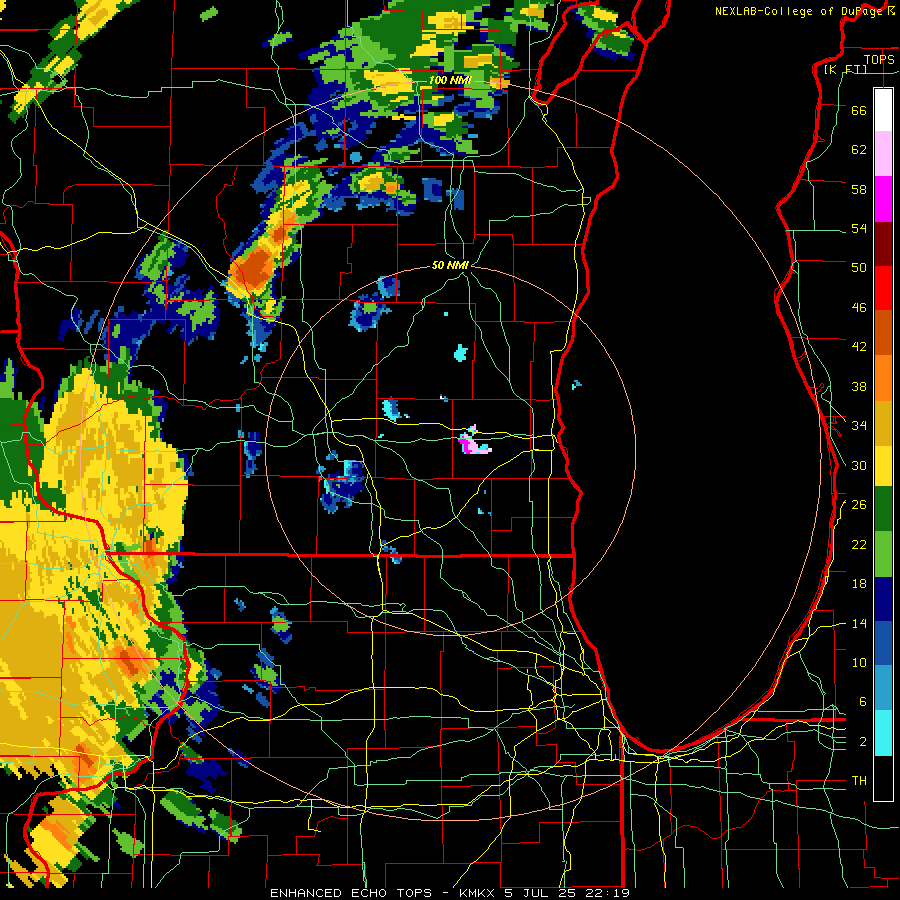Image resolution: width=900 pixels, height=900 pixels.
Task: Click the 18 value on the legend scale
Action: 859,584
